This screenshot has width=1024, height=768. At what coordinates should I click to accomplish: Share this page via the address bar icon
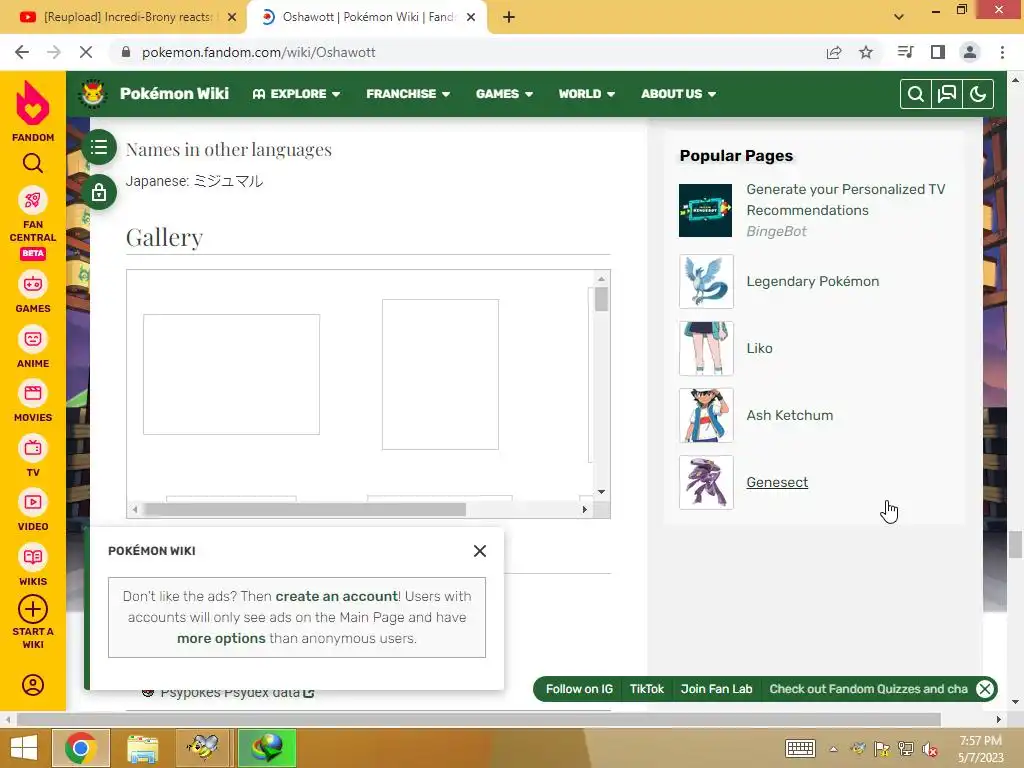click(834, 52)
